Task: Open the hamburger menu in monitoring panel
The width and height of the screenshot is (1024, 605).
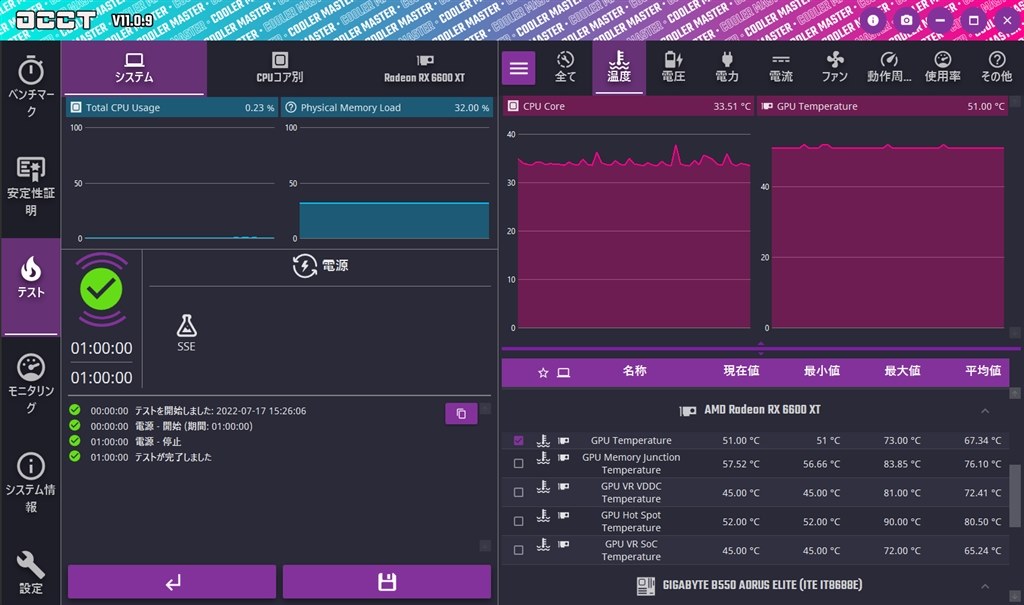Action: click(519, 68)
